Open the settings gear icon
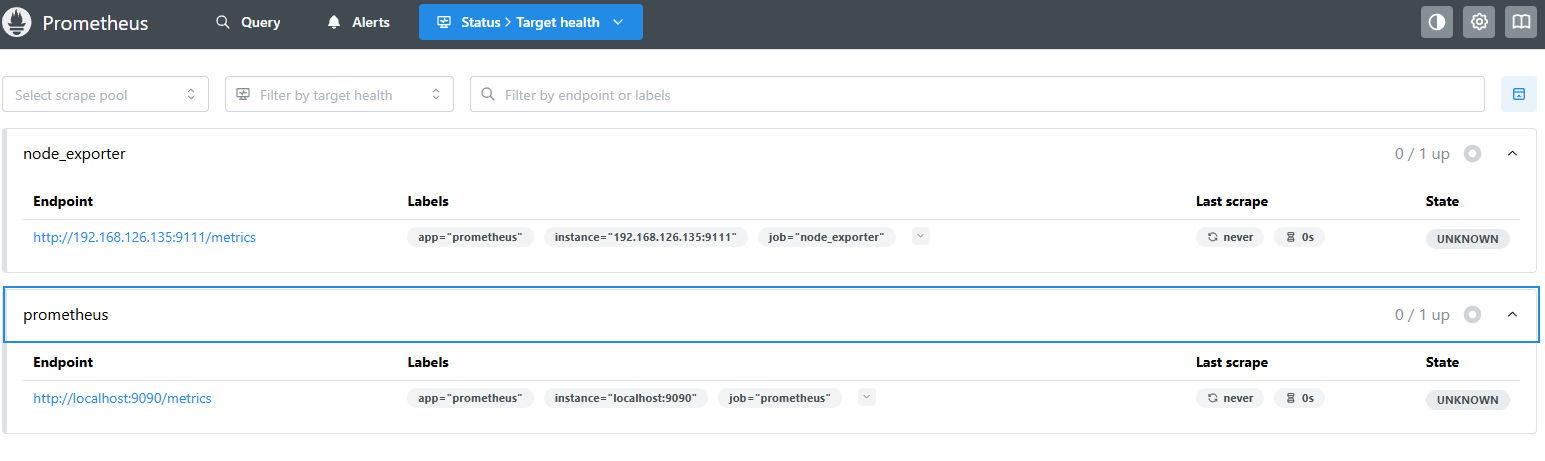1545x461 pixels. [x=1479, y=22]
